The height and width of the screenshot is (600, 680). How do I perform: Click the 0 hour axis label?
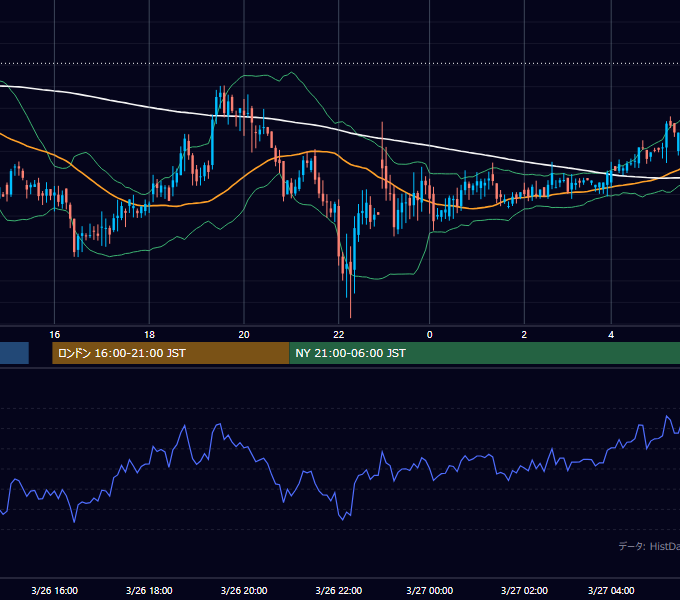click(x=429, y=335)
